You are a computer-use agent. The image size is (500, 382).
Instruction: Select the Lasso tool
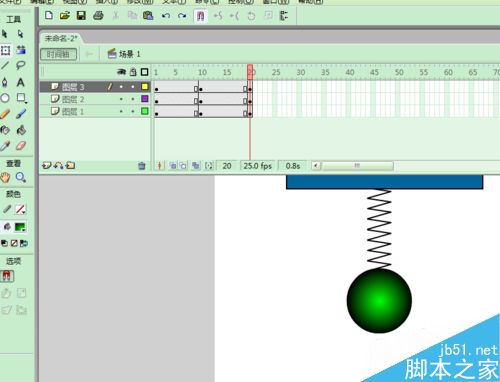click(21, 65)
